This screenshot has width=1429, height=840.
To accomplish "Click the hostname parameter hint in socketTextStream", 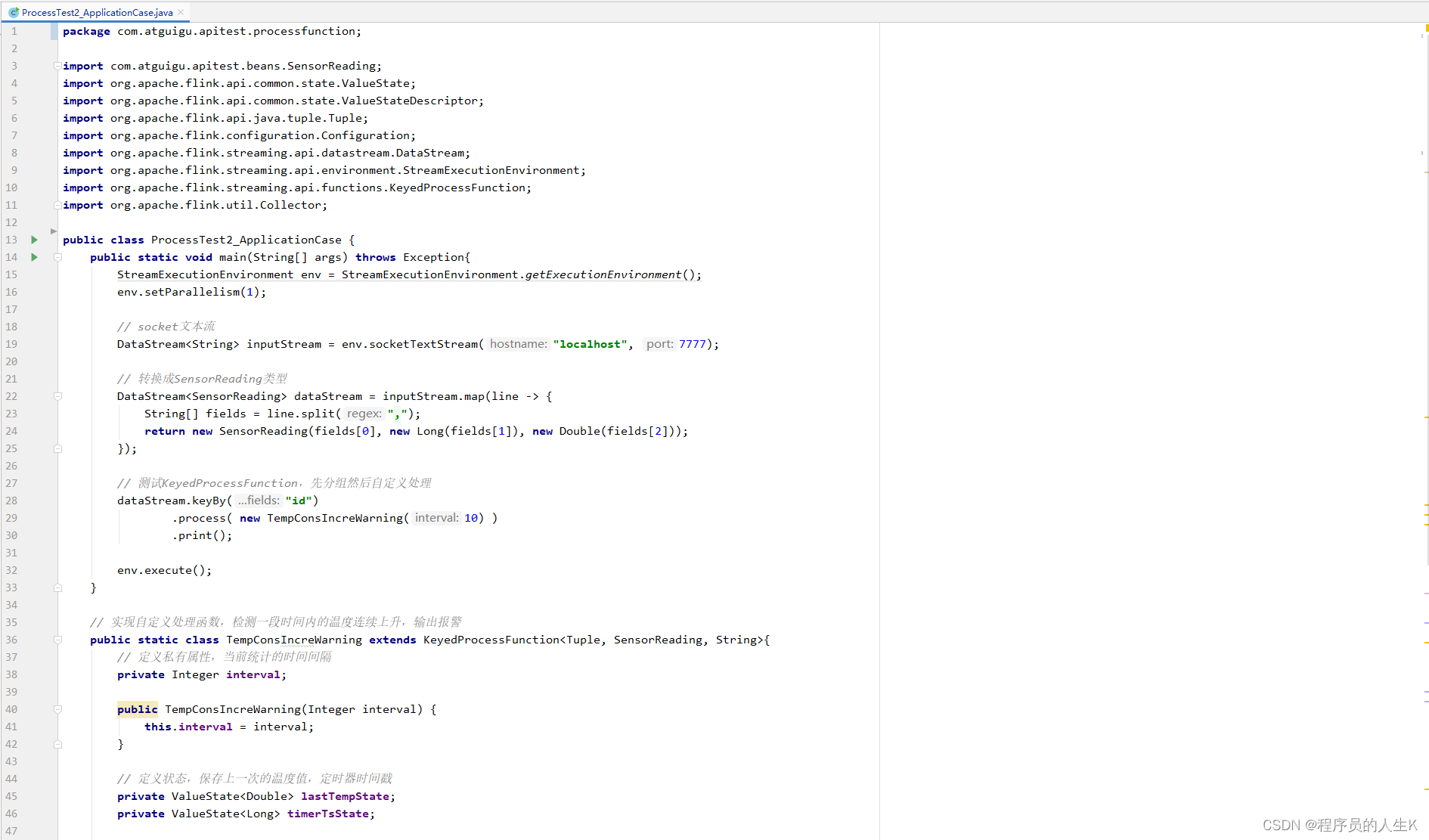I will pos(518,344).
